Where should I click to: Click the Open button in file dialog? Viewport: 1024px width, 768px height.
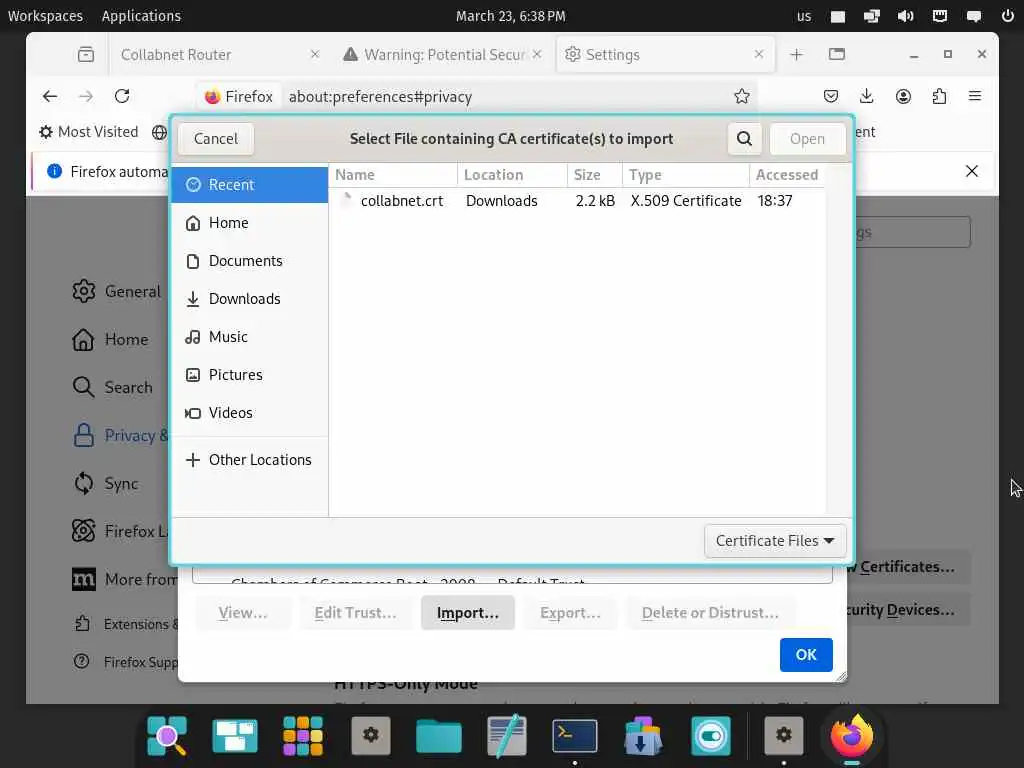[x=807, y=138]
